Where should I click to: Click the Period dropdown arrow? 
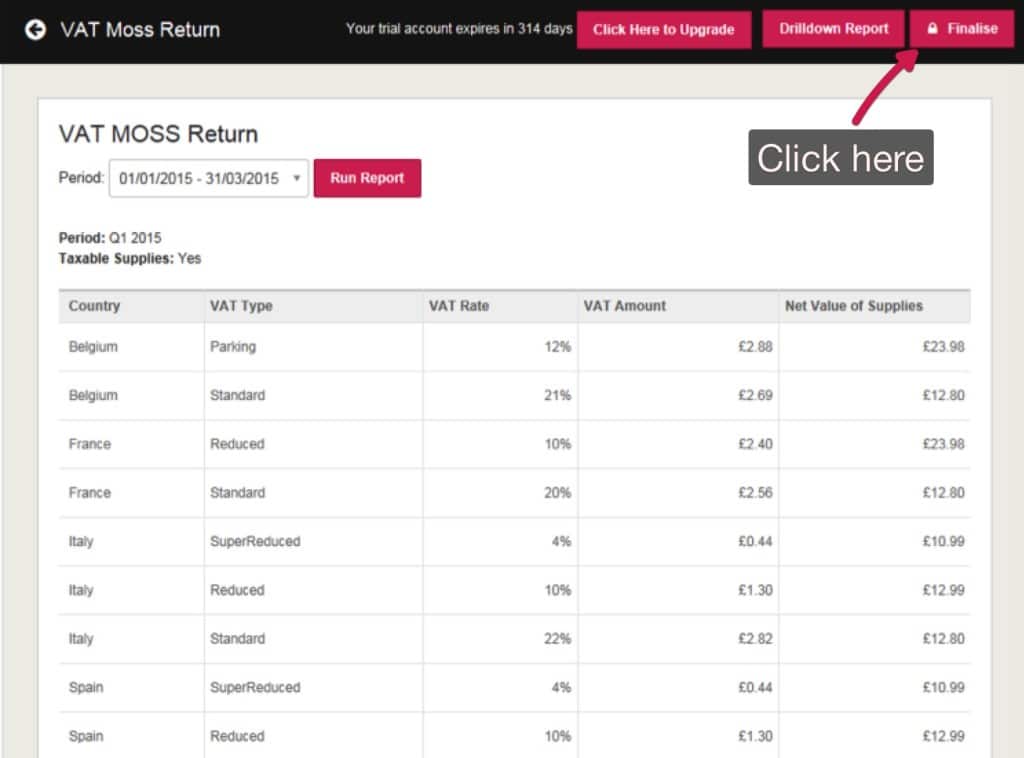click(x=296, y=178)
